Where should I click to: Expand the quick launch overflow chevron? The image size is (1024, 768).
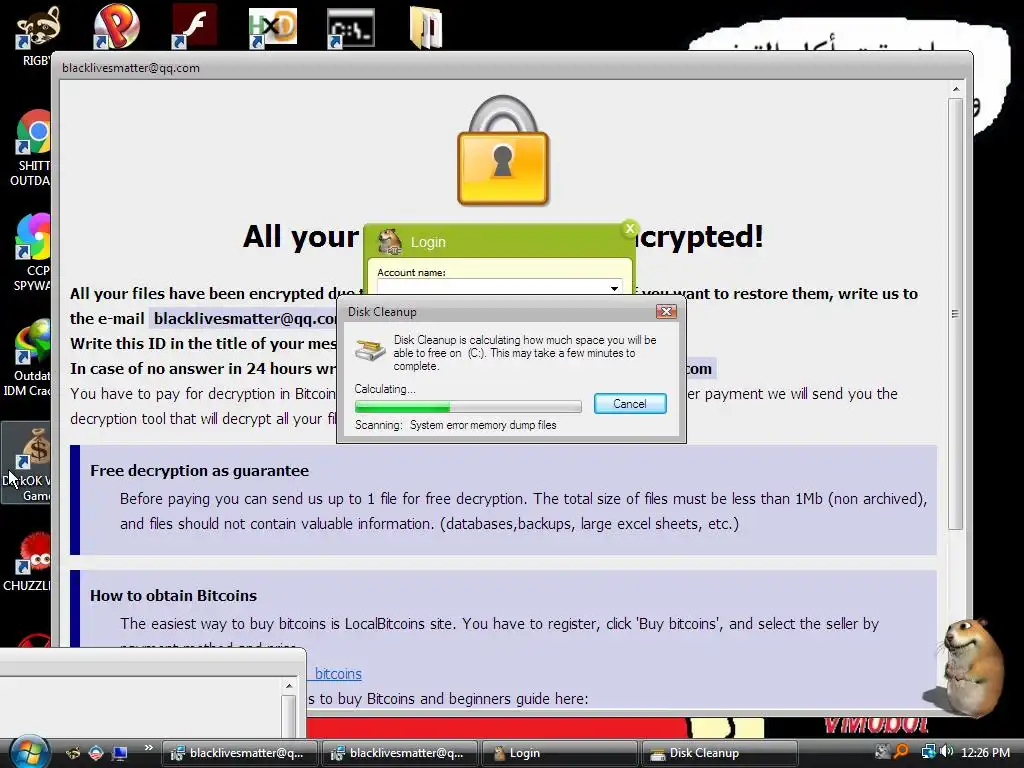click(x=148, y=747)
